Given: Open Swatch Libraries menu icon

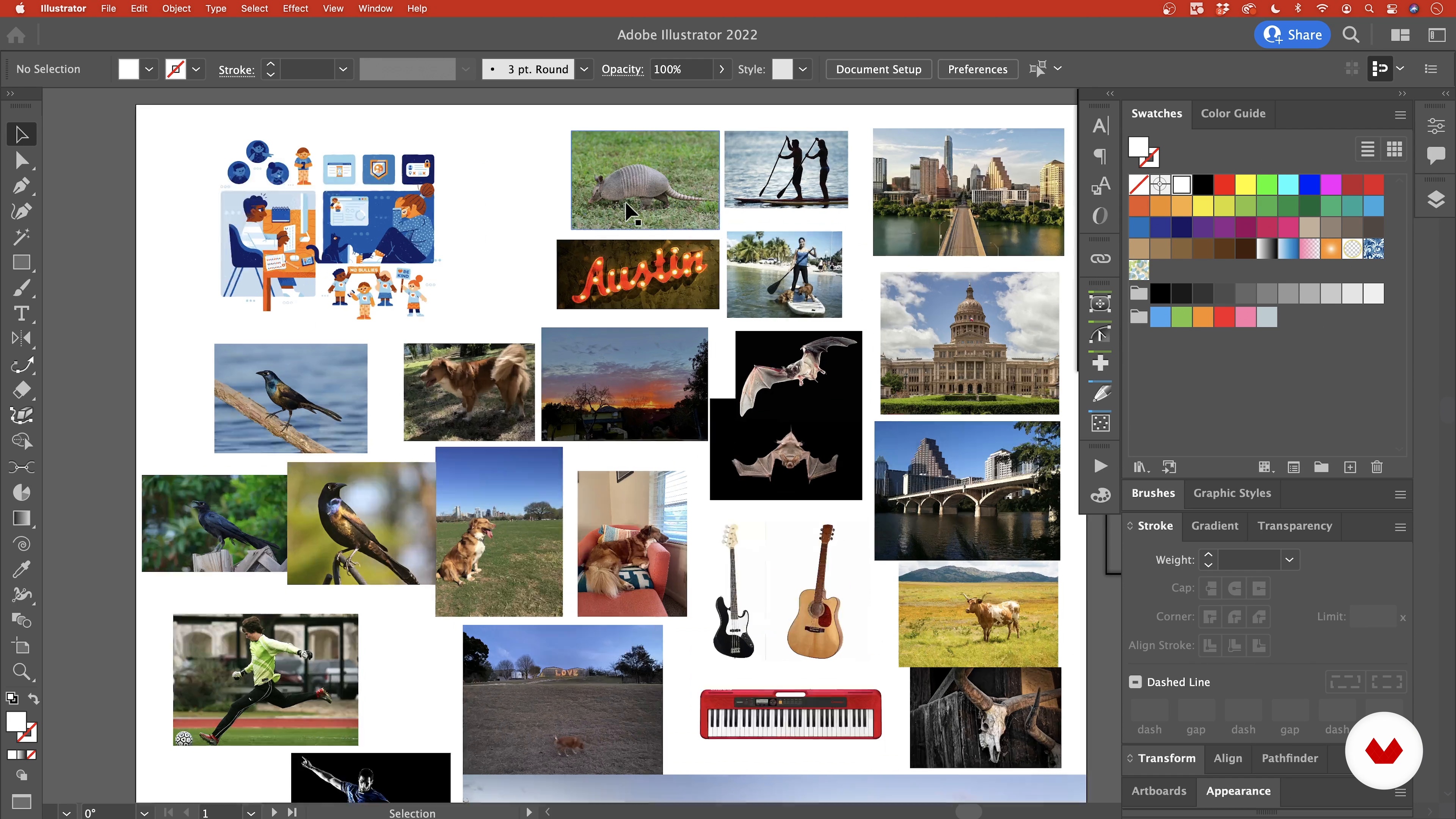Looking at the screenshot, I should pyautogui.click(x=1141, y=467).
